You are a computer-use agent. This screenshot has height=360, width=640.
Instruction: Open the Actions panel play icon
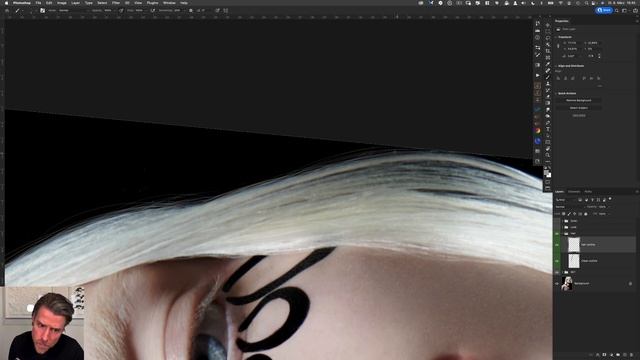point(538,75)
